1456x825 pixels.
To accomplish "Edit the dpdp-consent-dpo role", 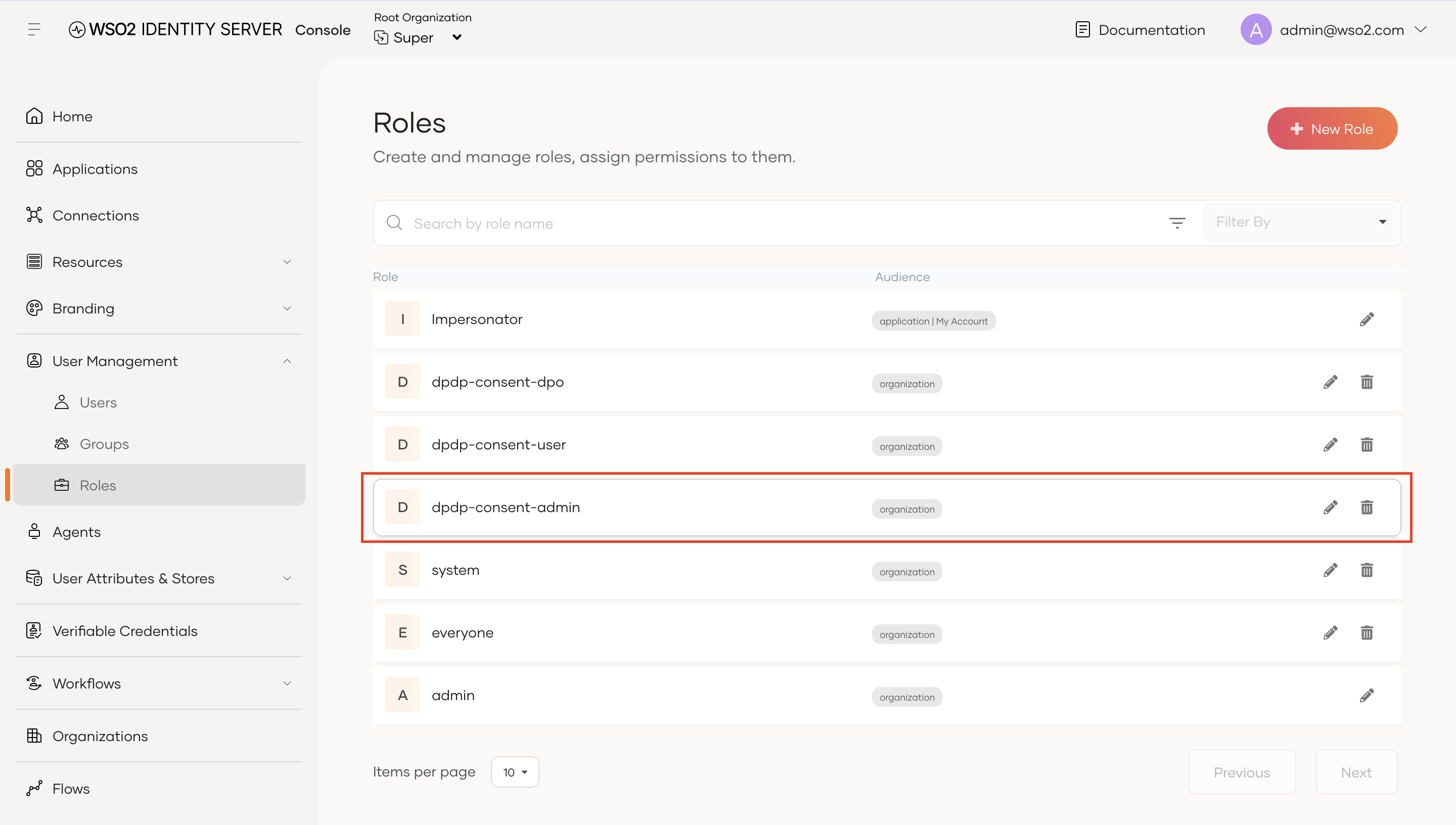I will (x=1330, y=383).
